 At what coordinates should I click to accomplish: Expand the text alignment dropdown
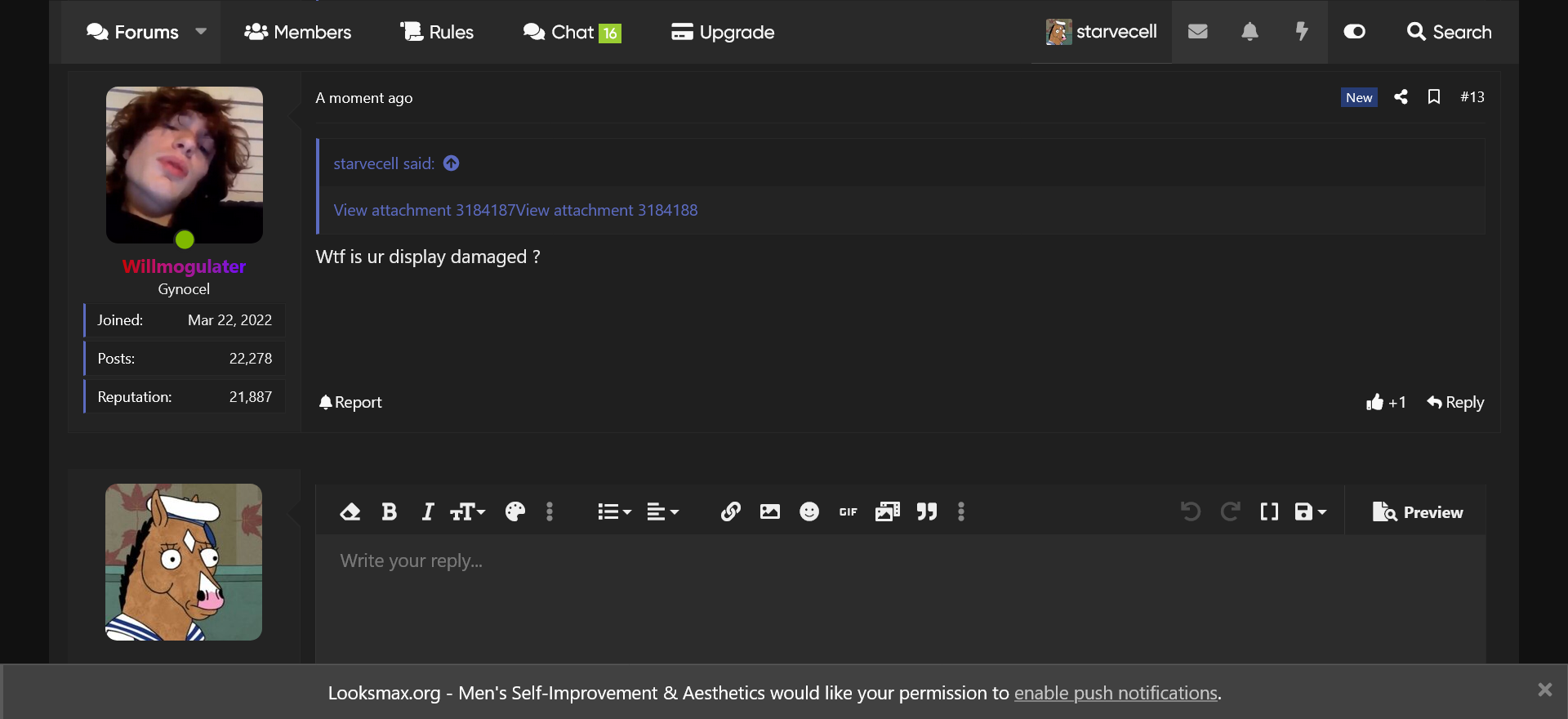662,512
